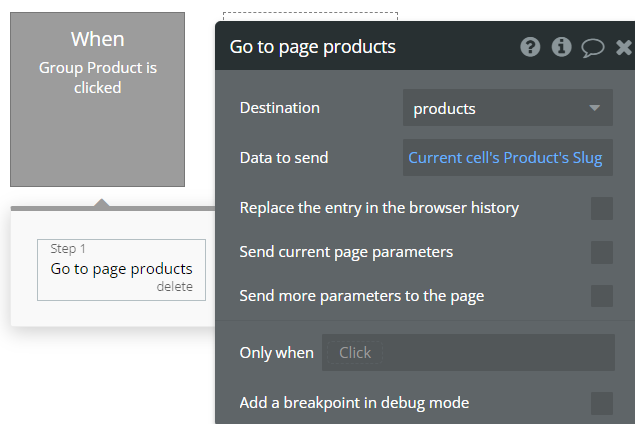Expand the Destination dropdown arrow
Image resolution: width=635 pixels, height=424 pixels.
click(595, 108)
